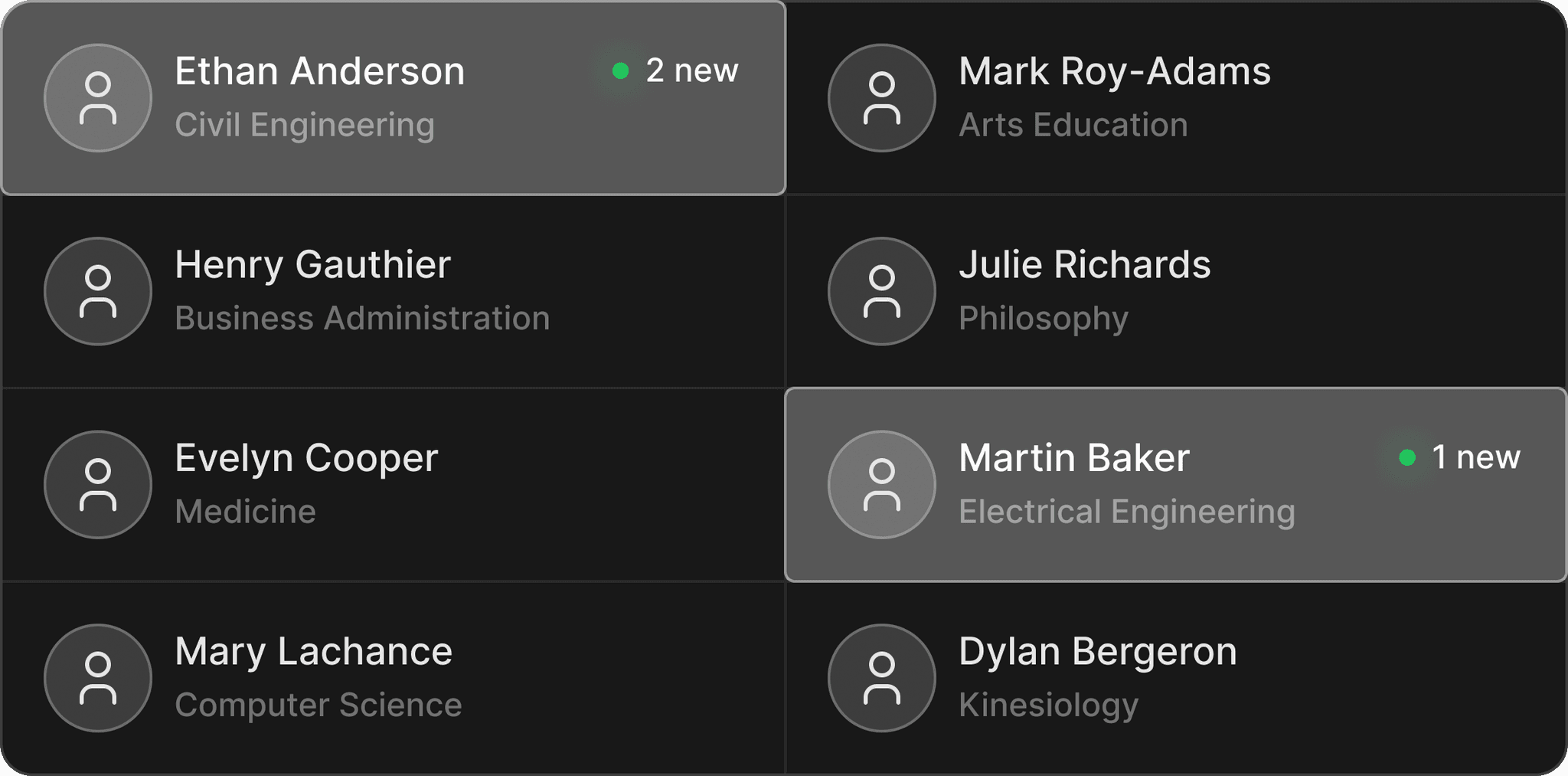This screenshot has width=1568, height=776.
Task: Click Dylan Bergeron's profile avatar
Action: click(882, 678)
